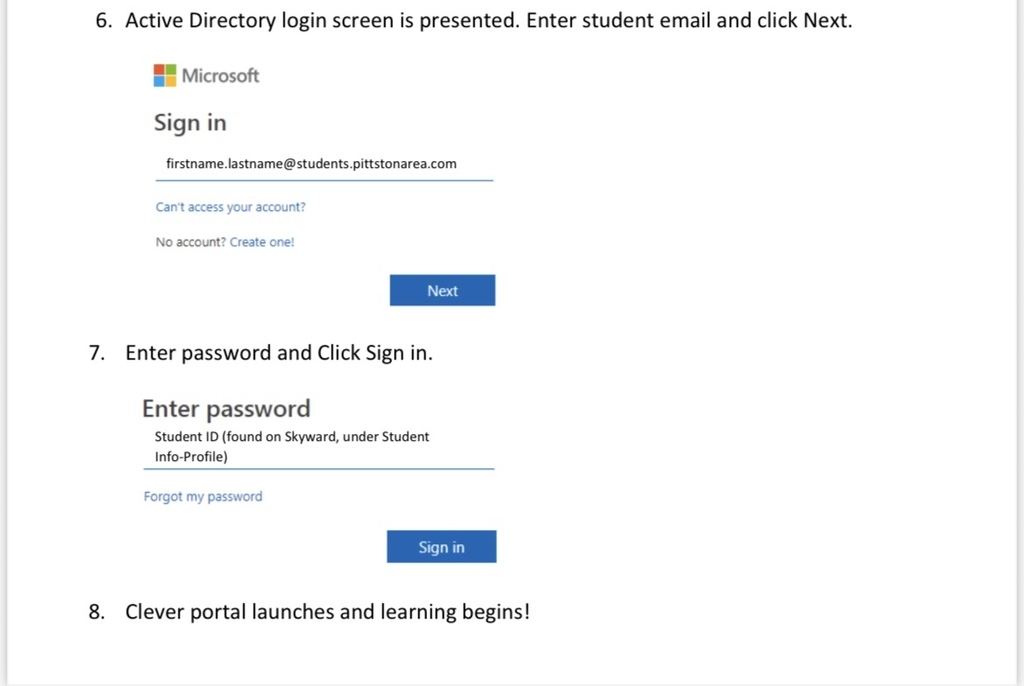Click the Next button
Viewport: 1024px width, 686px height.
(x=442, y=290)
